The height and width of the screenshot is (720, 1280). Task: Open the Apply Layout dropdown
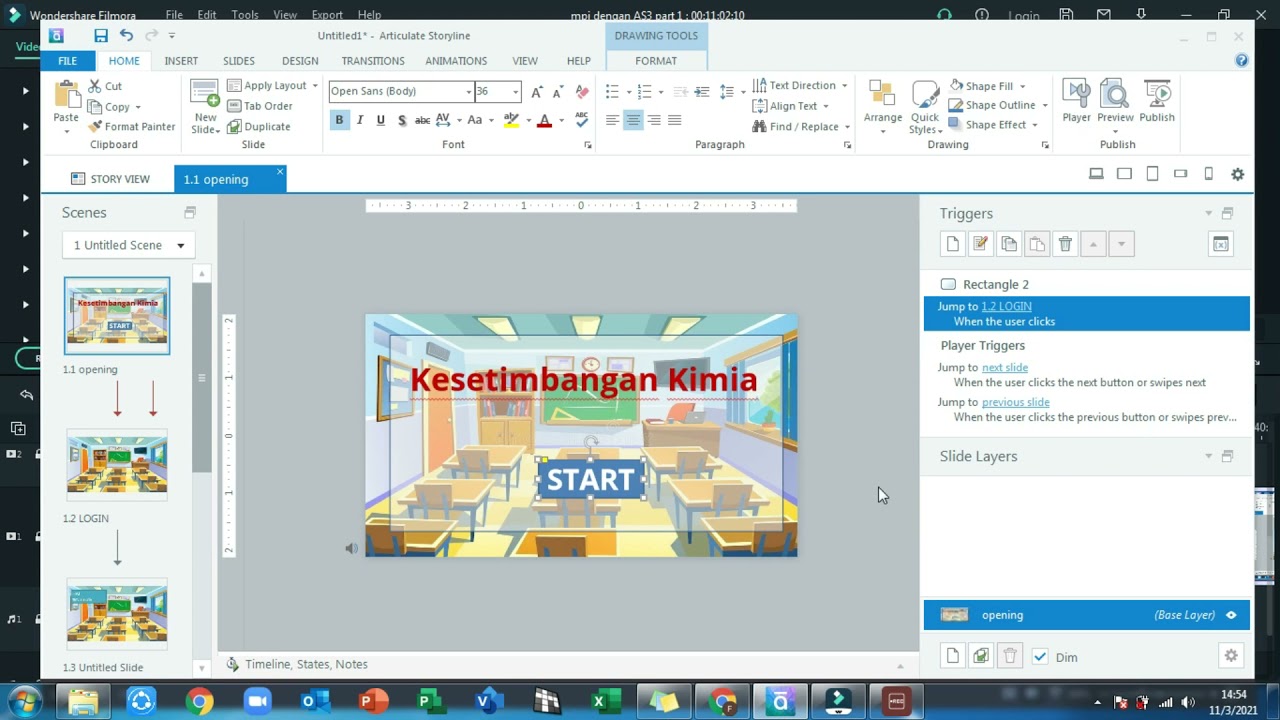(x=272, y=86)
